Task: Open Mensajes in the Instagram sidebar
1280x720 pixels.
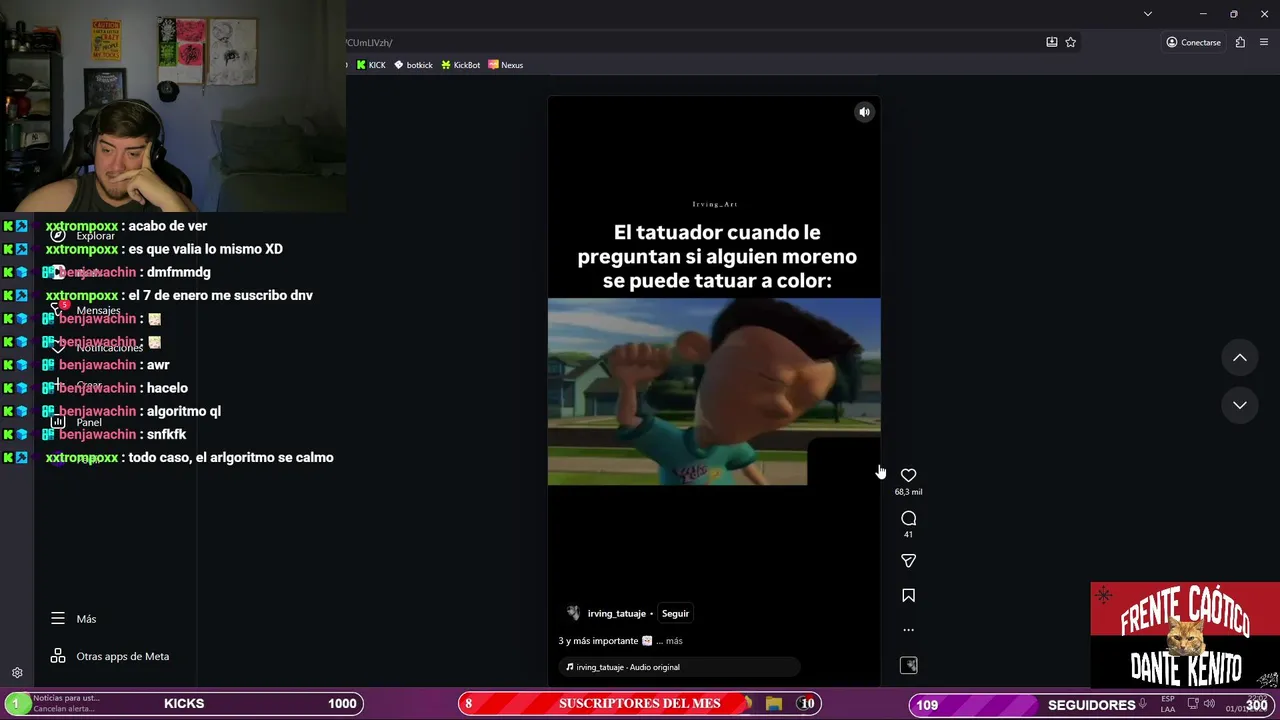Action: tap(86, 310)
